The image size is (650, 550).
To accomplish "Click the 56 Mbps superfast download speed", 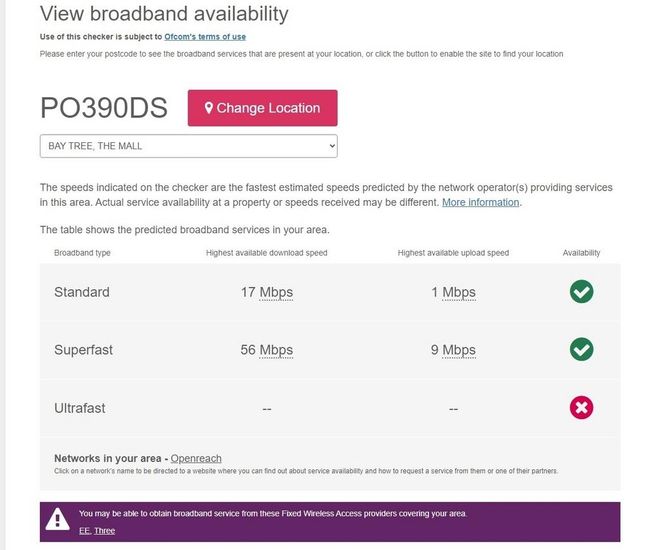I will pos(266,350).
